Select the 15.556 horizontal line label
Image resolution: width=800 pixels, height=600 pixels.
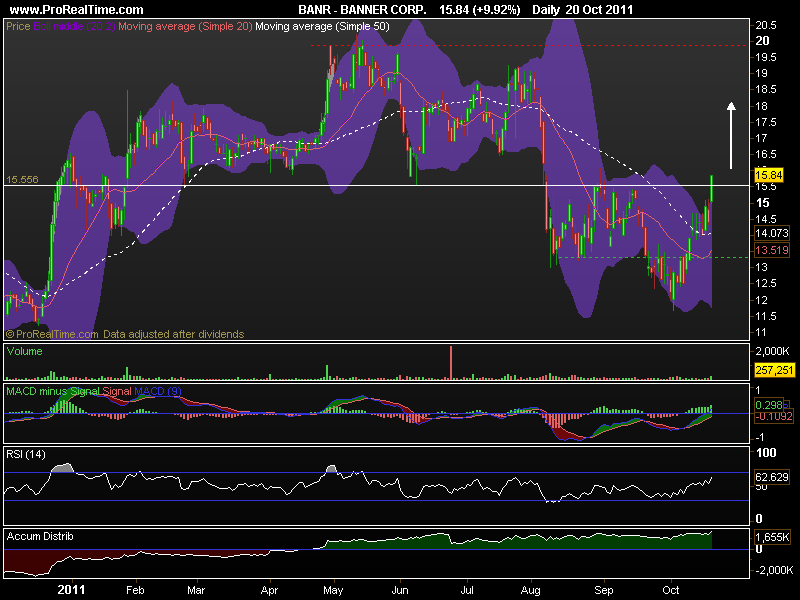(22, 180)
